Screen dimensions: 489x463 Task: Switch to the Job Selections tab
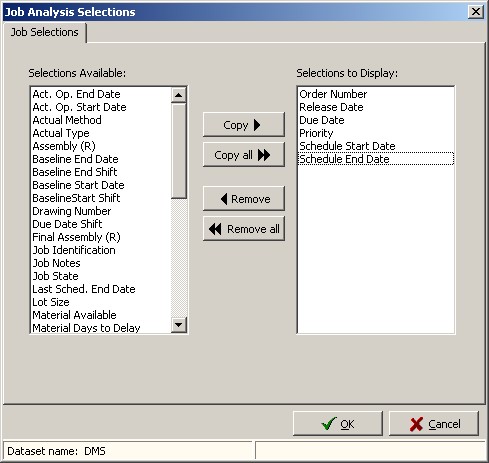coord(45,32)
